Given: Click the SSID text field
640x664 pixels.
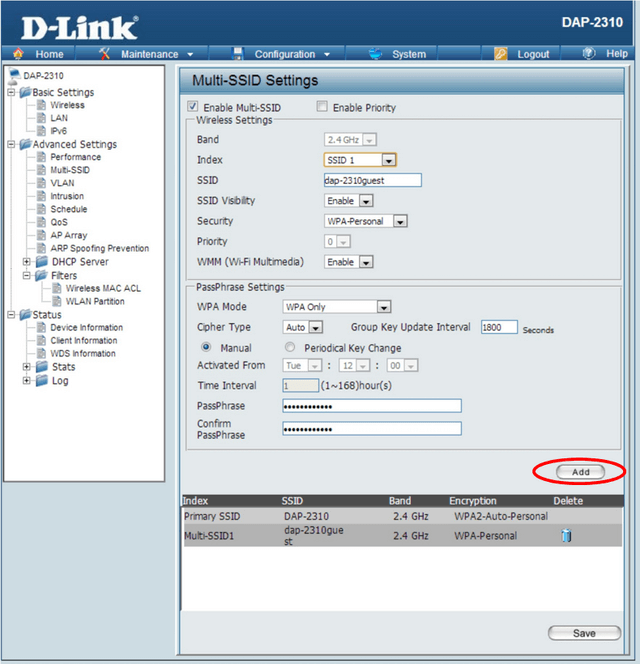Looking at the screenshot, I should click(x=373, y=180).
